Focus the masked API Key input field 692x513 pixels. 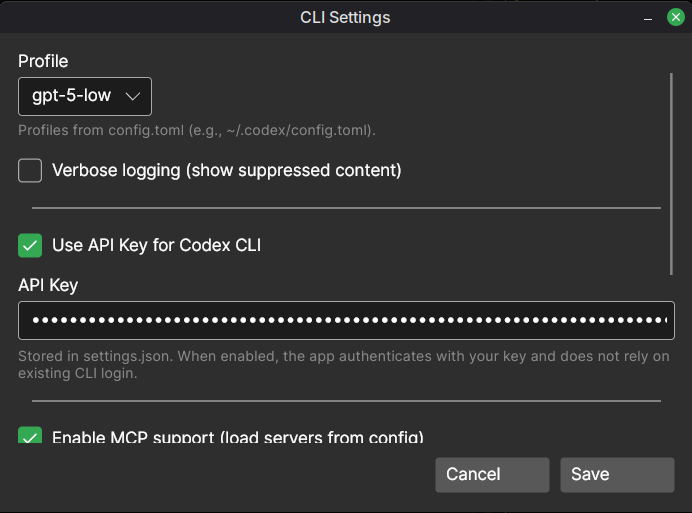pyautogui.click(x=346, y=321)
